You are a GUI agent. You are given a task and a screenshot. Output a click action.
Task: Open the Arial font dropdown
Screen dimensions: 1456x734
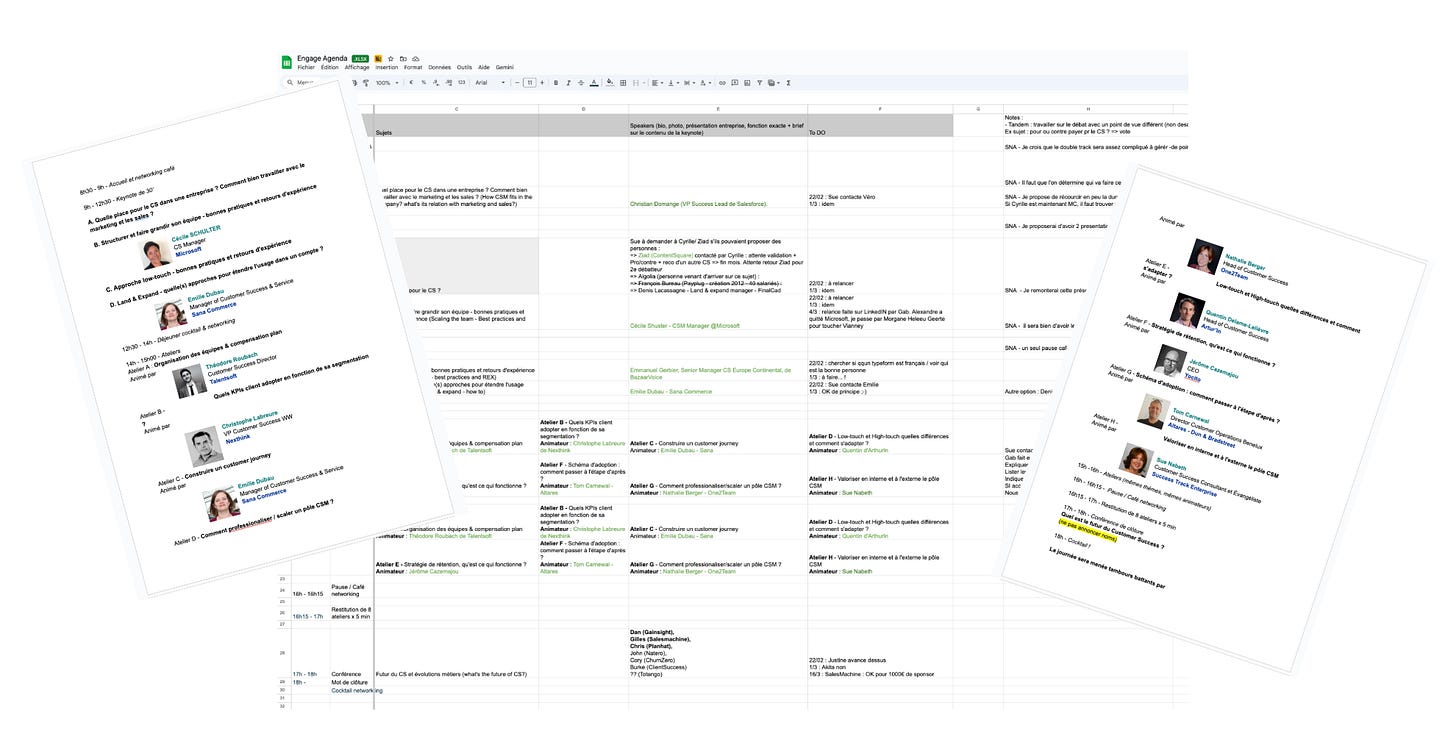(488, 82)
